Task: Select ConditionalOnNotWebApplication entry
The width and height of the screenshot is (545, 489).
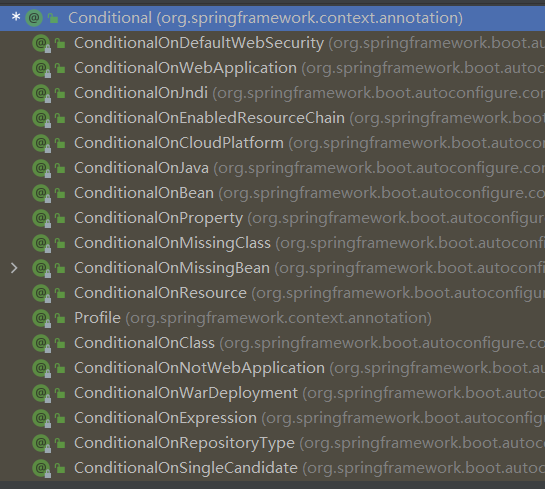Action: (x=272, y=368)
